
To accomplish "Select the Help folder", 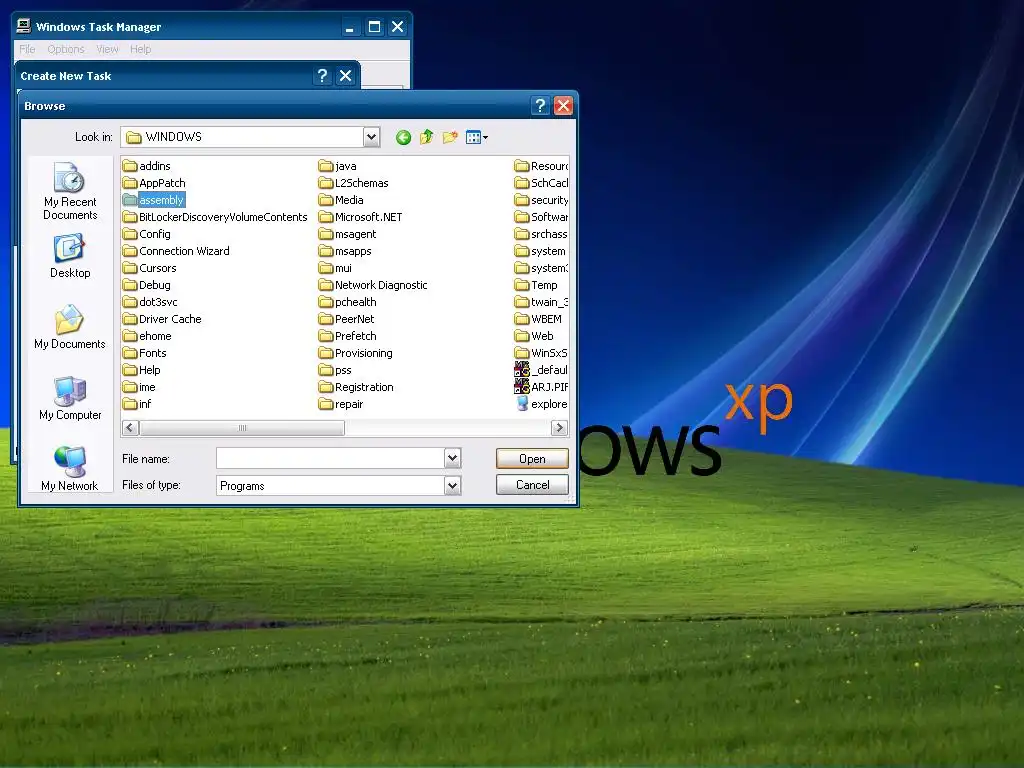I will [x=142, y=370].
